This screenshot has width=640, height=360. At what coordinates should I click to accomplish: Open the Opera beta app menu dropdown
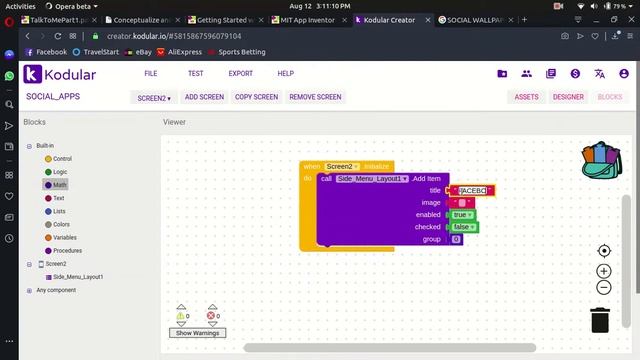click(x=72, y=6)
